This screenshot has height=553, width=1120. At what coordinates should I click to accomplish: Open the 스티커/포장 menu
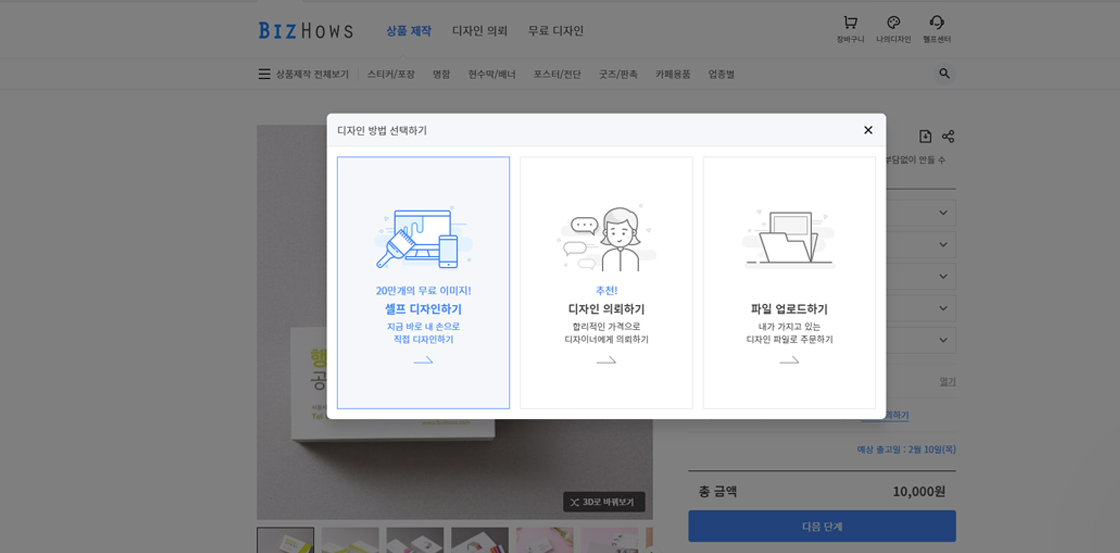click(x=391, y=74)
